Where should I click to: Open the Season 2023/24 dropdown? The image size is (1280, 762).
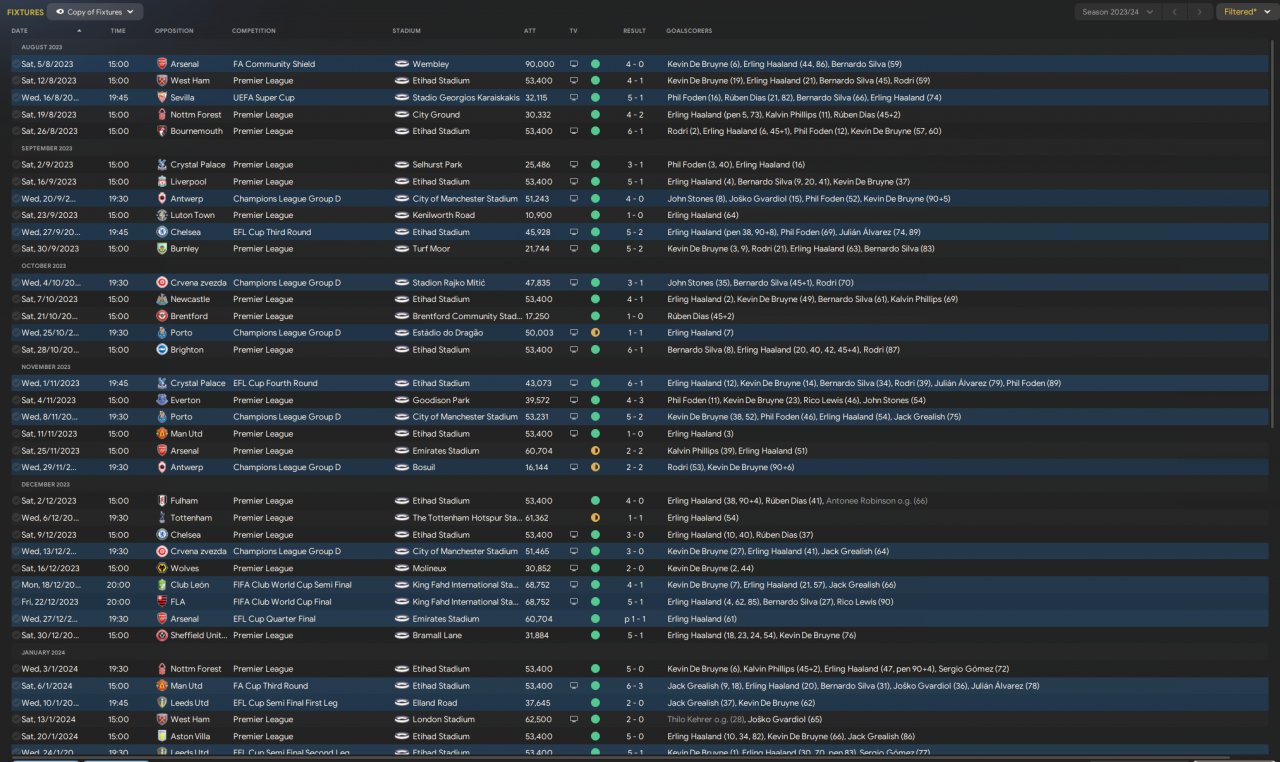tap(1118, 12)
